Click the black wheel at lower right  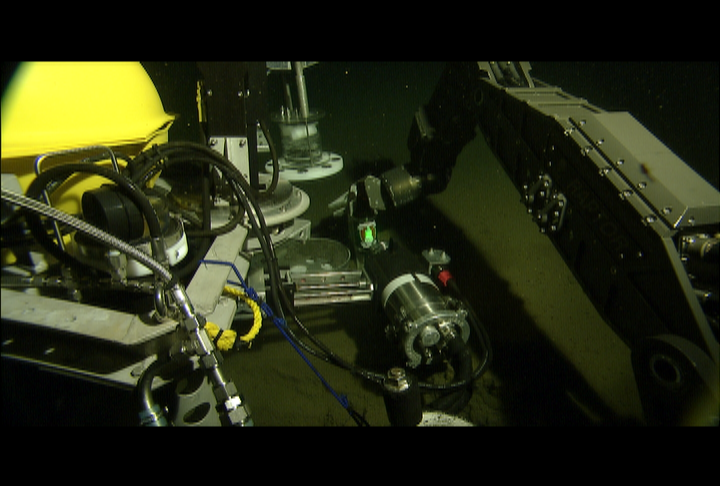(668, 370)
